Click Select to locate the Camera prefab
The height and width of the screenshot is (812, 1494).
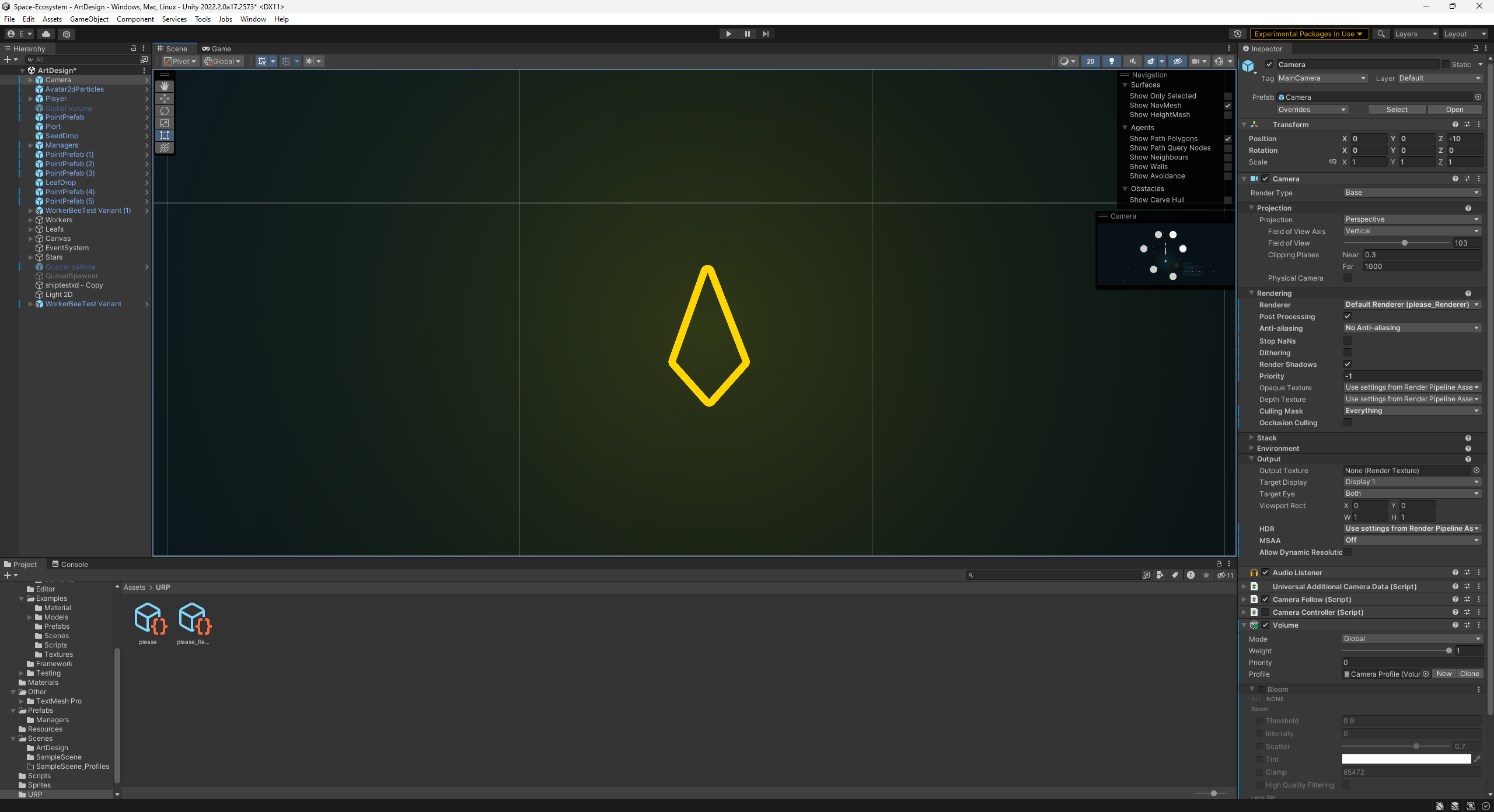(1397, 109)
